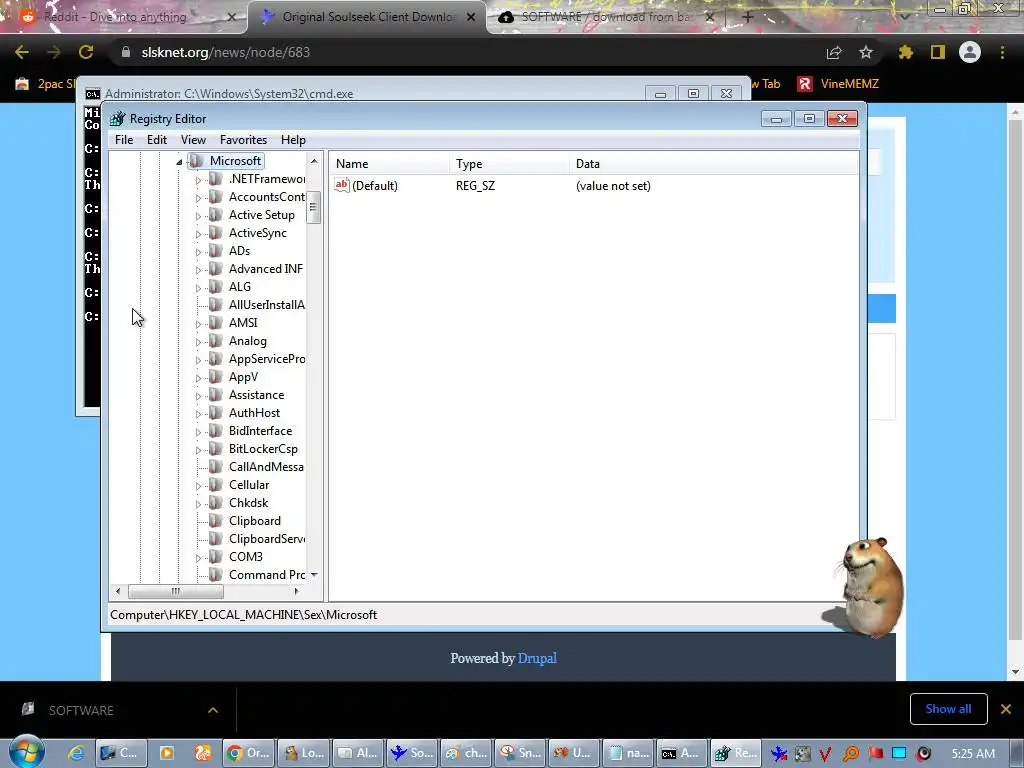Open the Chrome profile avatar
This screenshot has width=1024, height=768.
(x=970, y=52)
